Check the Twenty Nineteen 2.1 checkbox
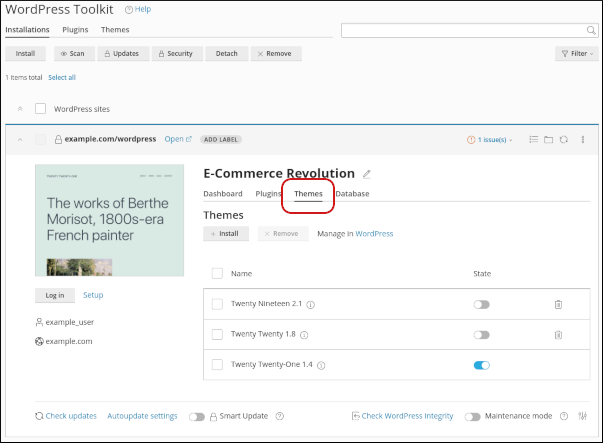The image size is (603, 443). point(217,304)
